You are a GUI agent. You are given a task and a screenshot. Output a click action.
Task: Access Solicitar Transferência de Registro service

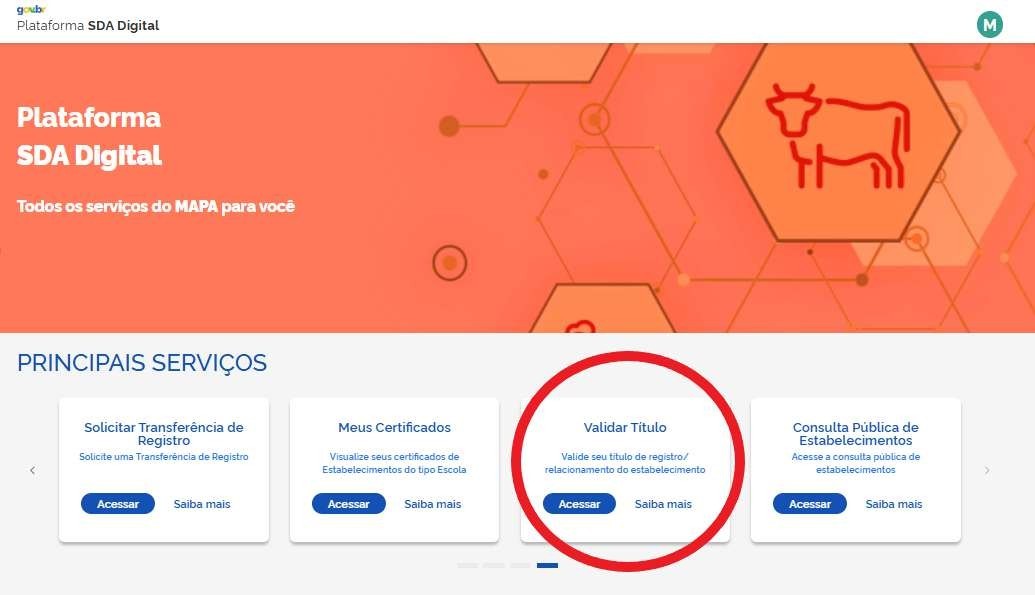coord(117,504)
